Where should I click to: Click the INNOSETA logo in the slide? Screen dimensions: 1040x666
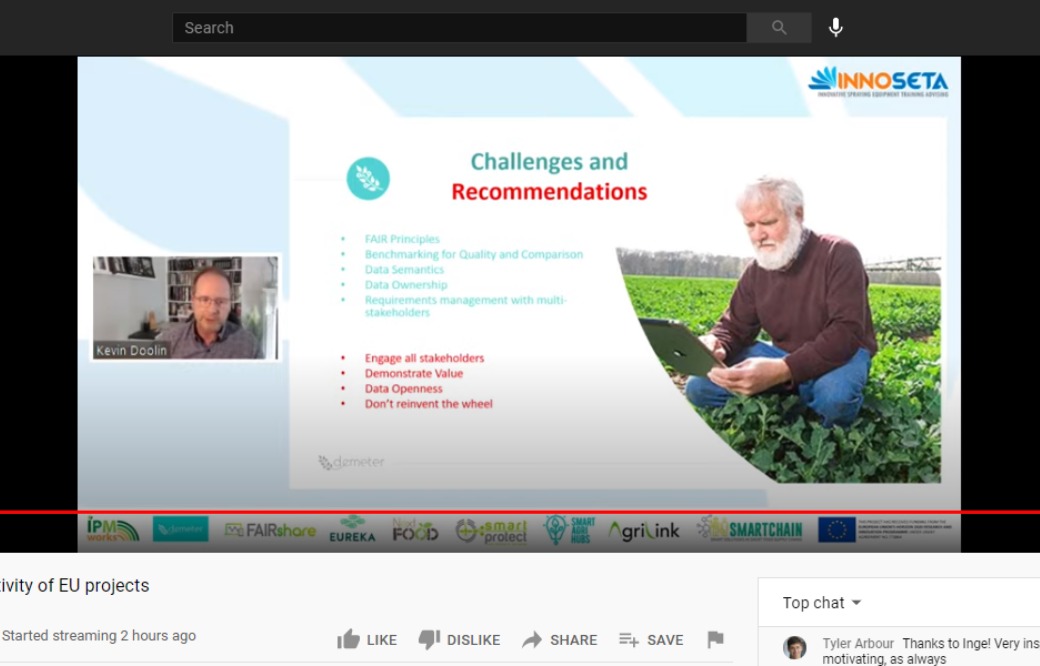[878, 81]
